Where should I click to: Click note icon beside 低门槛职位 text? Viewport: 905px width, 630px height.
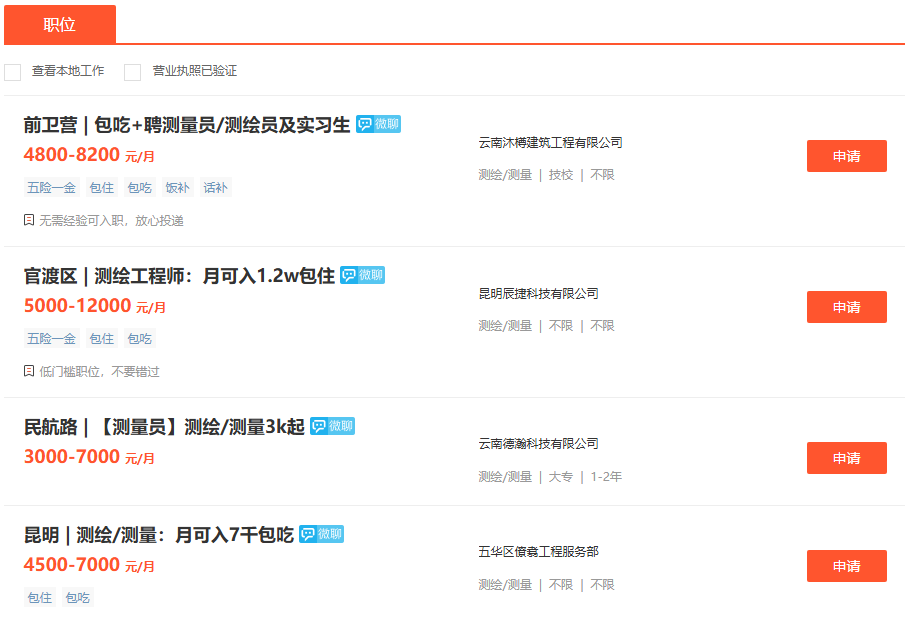[x=29, y=371]
